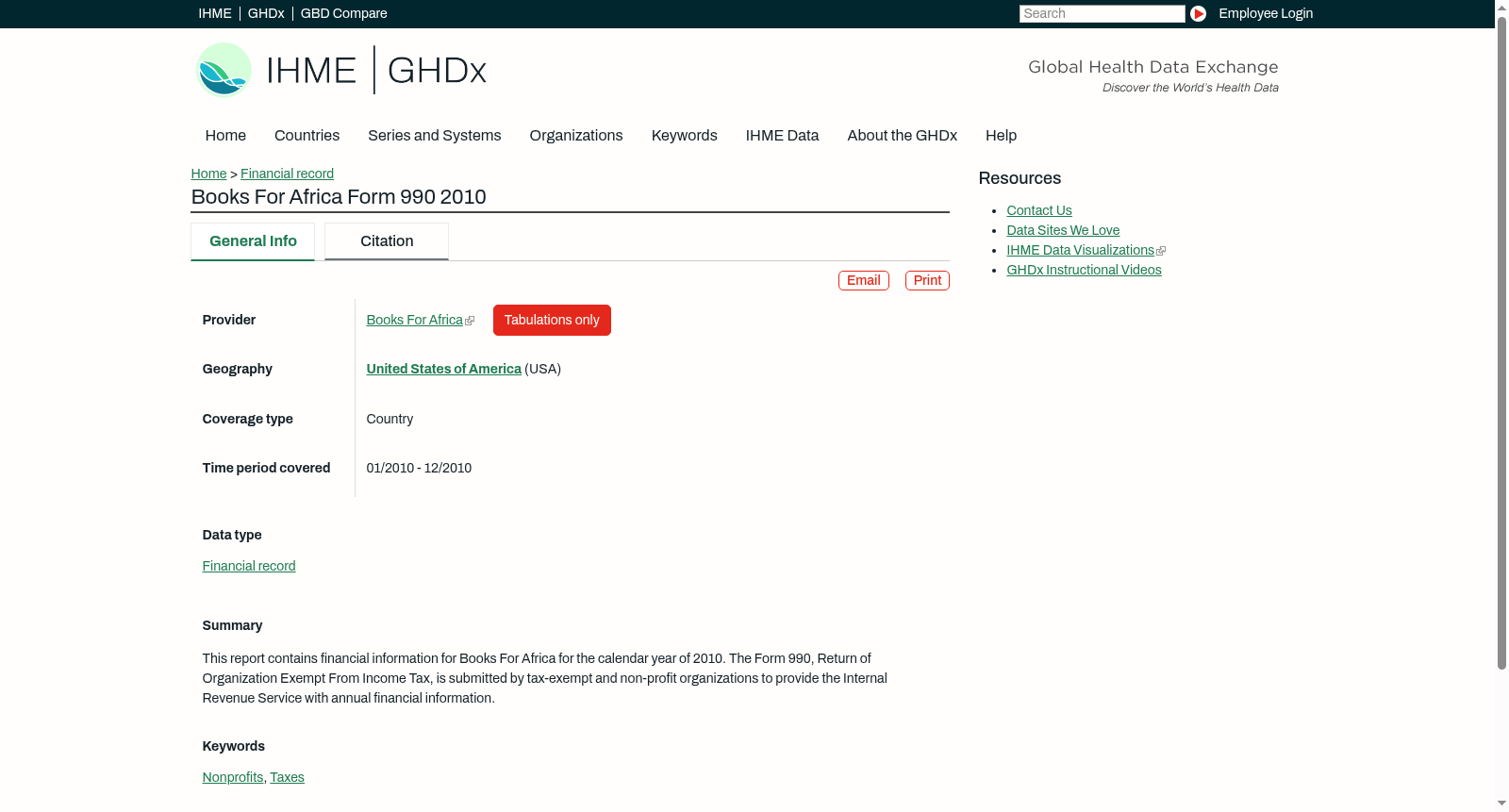Viewport: 1509px width, 812px height.
Task: Click the Home breadcrumb link
Action: pos(208,174)
